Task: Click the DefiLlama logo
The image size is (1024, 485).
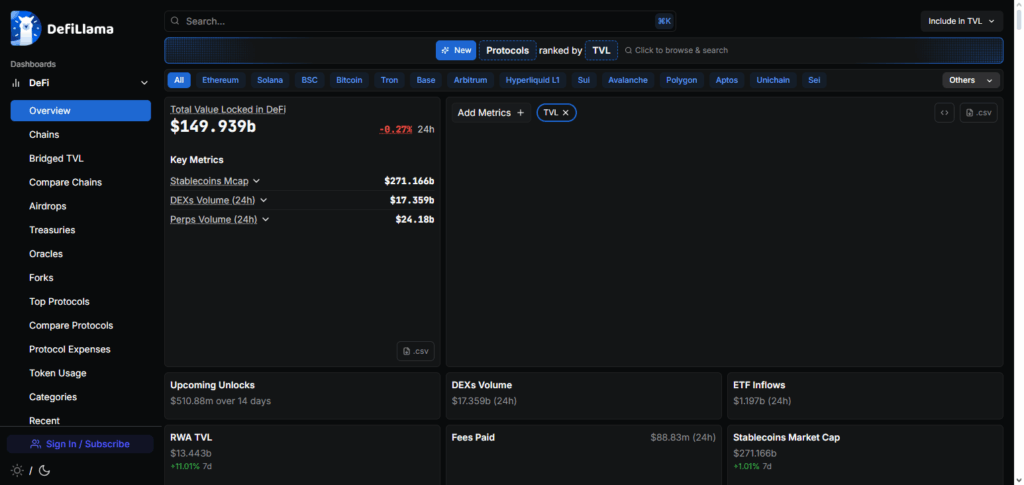Action: (62, 29)
